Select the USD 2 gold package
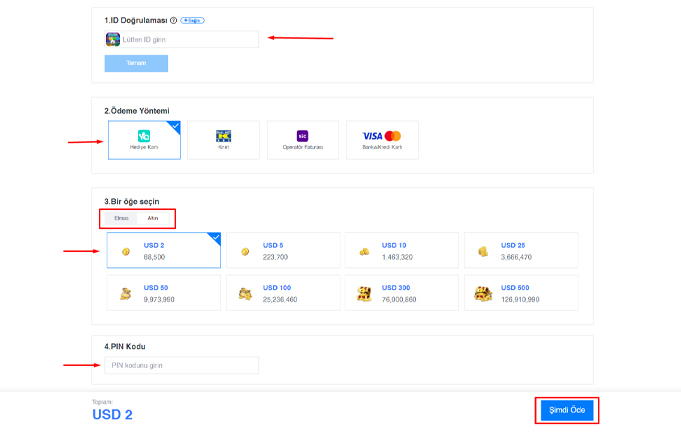The height and width of the screenshot is (434, 681). coord(163,250)
